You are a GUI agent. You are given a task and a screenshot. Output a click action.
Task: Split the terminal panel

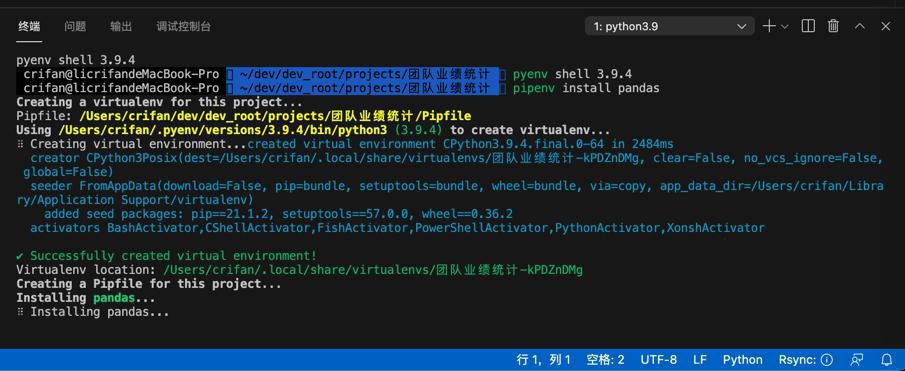(x=808, y=27)
